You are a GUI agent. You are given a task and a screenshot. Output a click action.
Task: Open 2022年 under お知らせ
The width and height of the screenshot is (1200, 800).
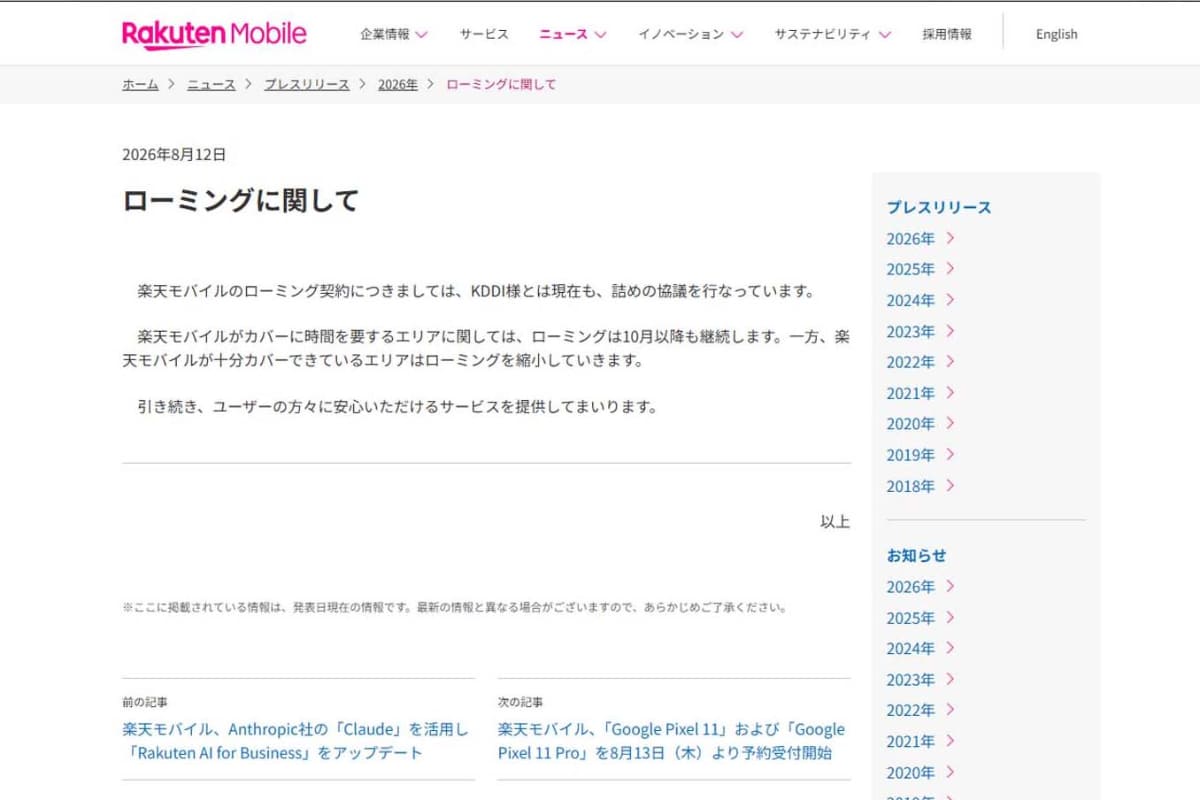click(921, 711)
